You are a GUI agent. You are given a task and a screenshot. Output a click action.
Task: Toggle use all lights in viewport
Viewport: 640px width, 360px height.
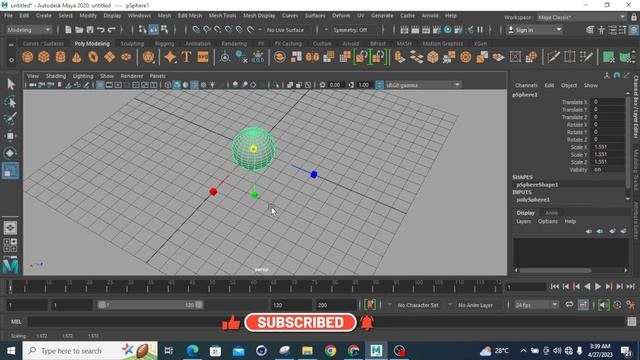click(212, 85)
